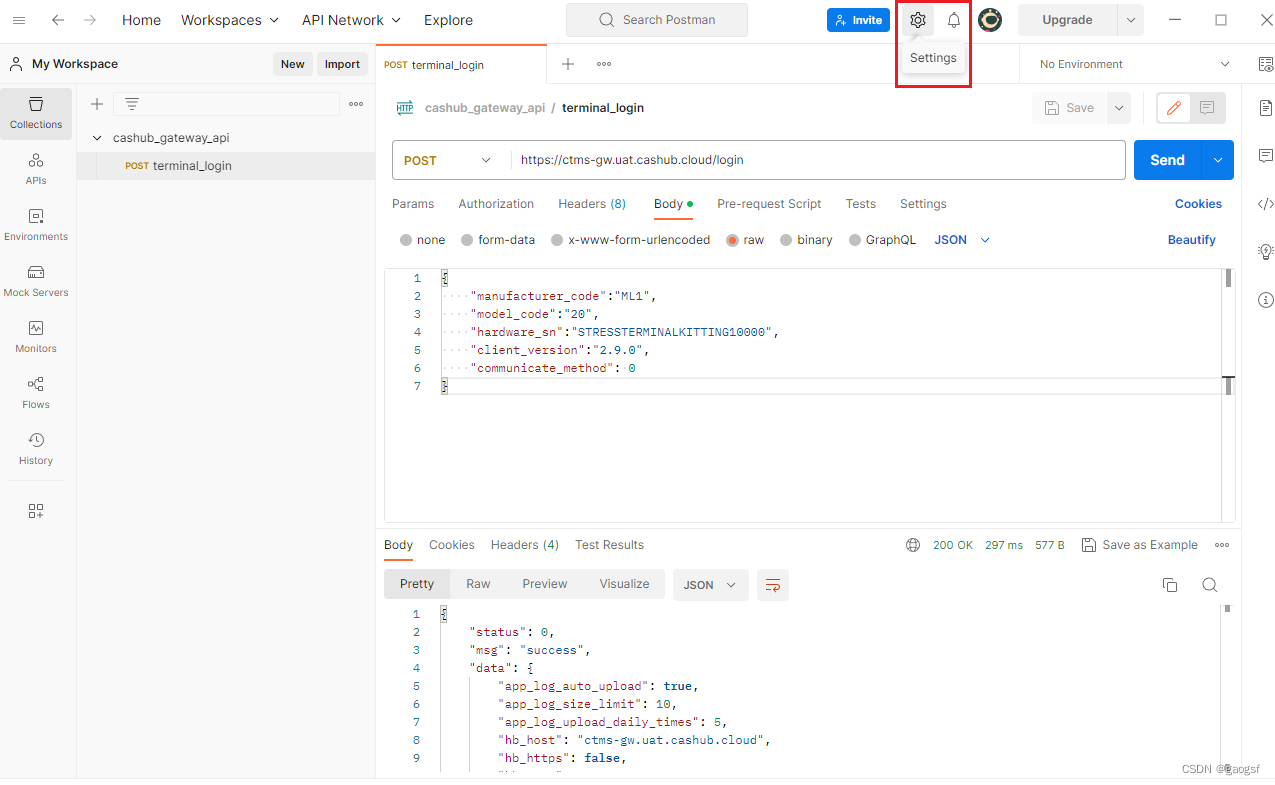Switch to the Headers (8) tab
The width and height of the screenshot is (1275, 785).
pos(591,203)
